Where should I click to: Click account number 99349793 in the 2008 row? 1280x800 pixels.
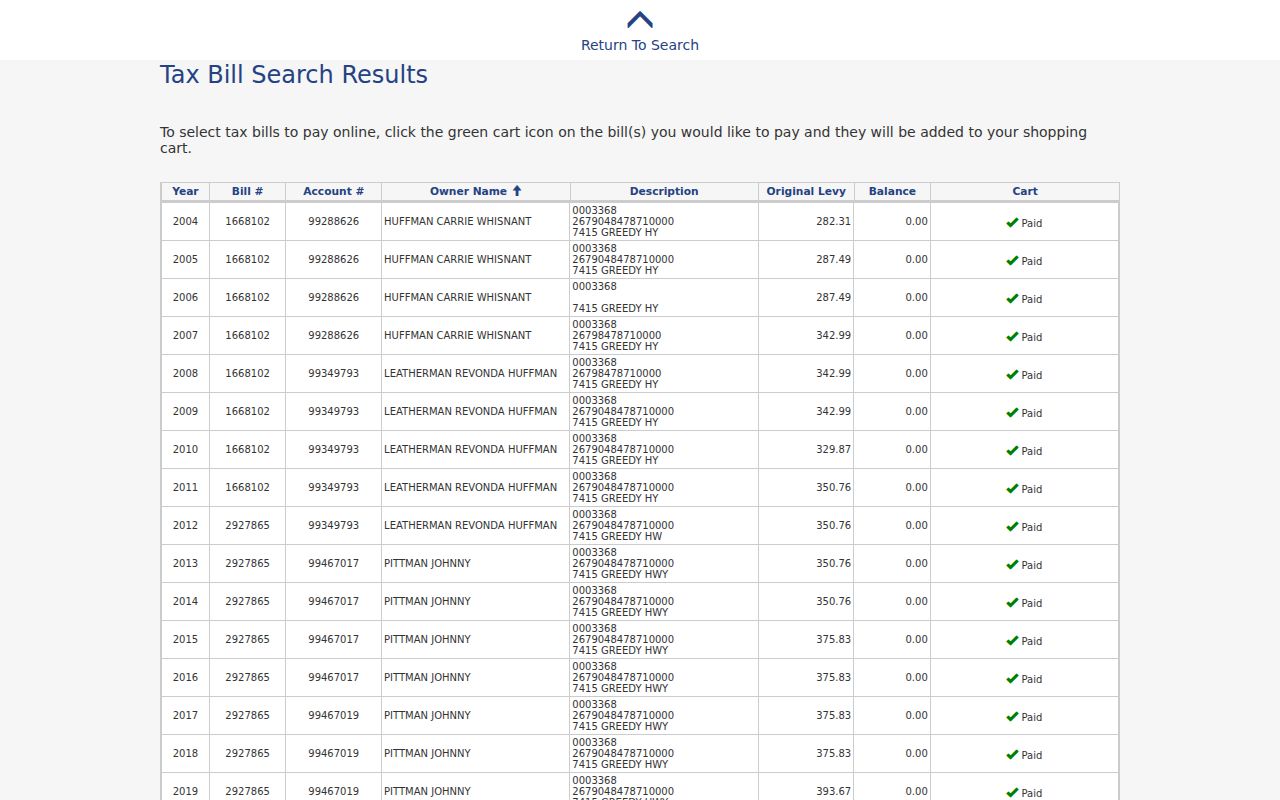(333, 373)
